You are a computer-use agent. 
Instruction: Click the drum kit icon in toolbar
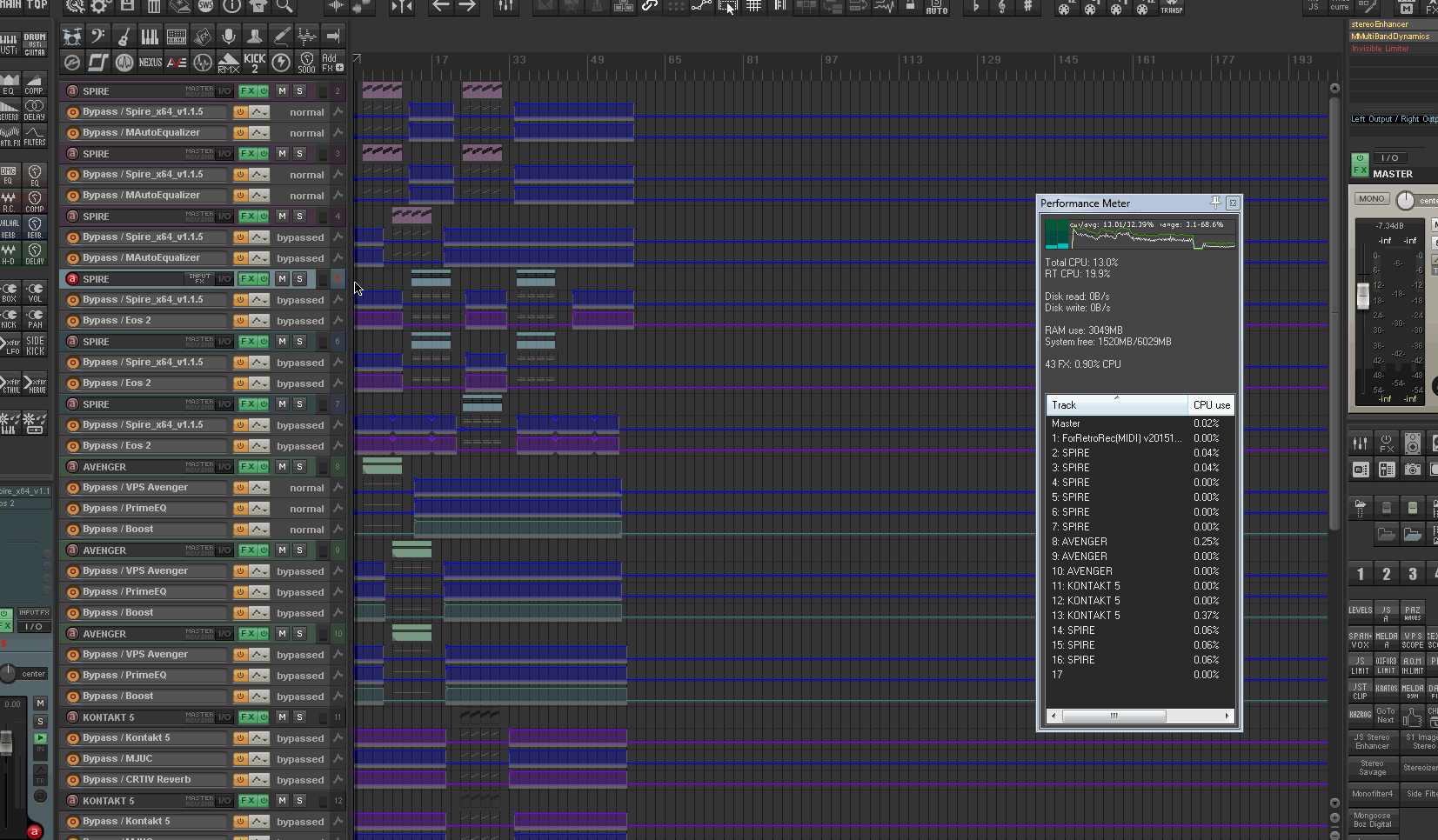coord(72,37)
